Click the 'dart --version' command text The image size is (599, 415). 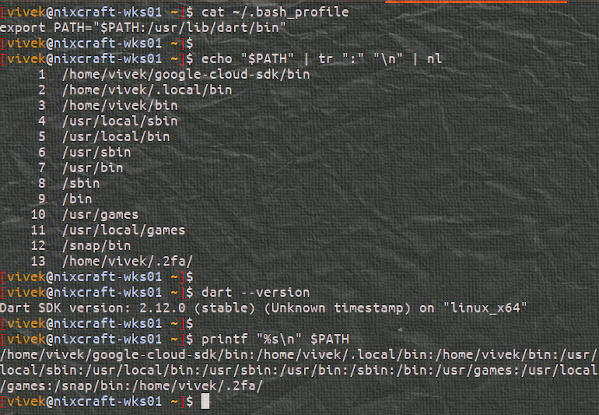(x=256, y=293)
